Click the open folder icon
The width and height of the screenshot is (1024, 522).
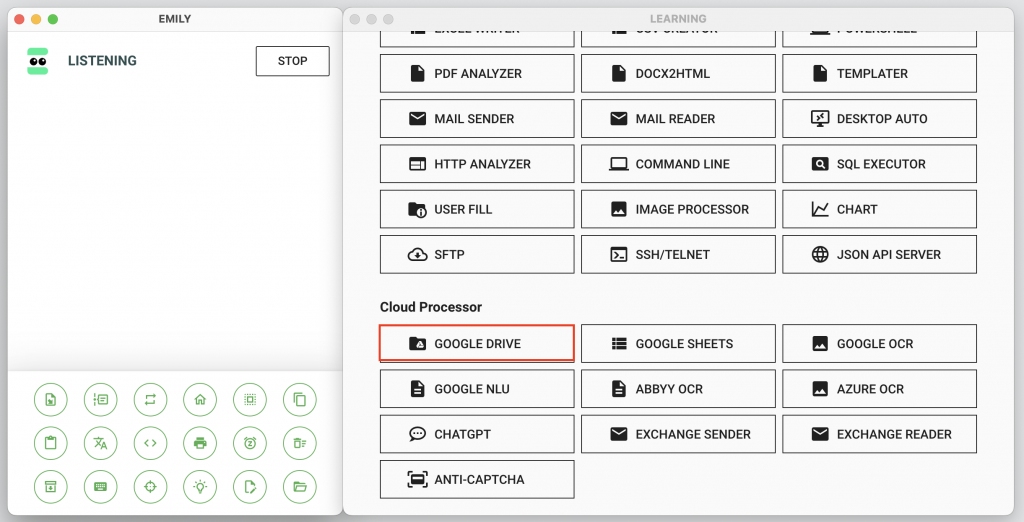click(x=300, y=487)
